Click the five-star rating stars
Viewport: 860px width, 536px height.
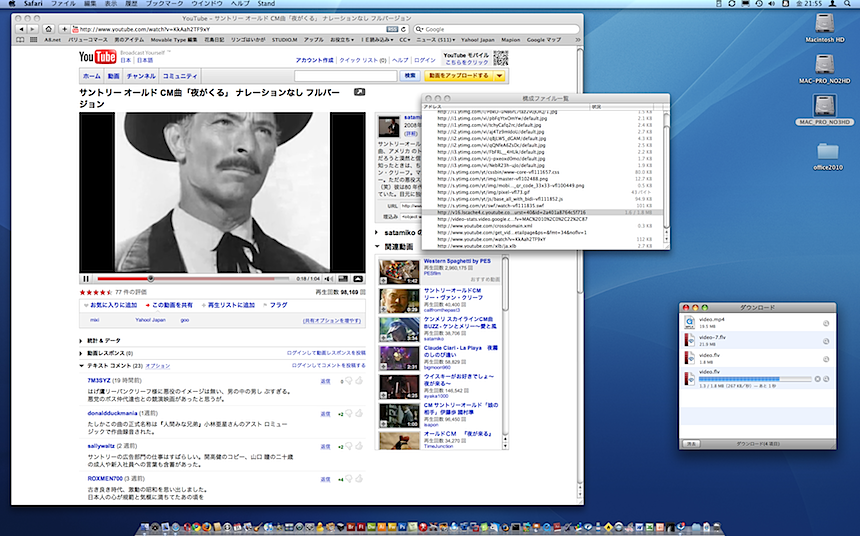(x=95, y=292)
